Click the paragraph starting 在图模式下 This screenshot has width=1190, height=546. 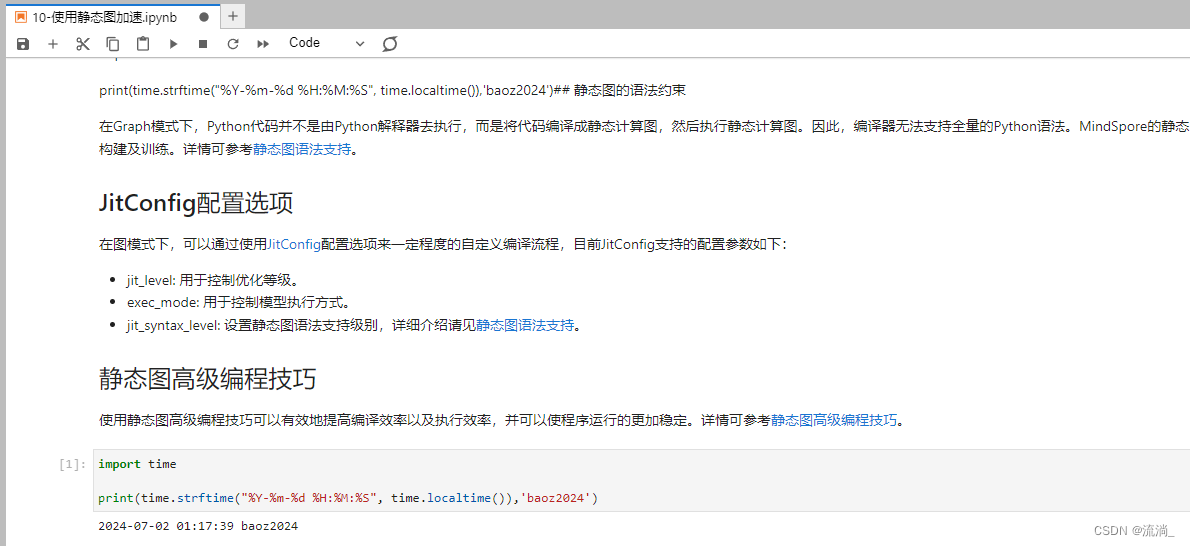(x=445, y=244)
